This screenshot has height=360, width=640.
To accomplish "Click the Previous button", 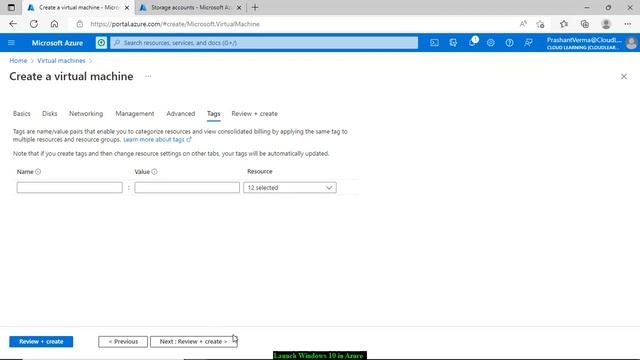I will [x=123, y=342].
